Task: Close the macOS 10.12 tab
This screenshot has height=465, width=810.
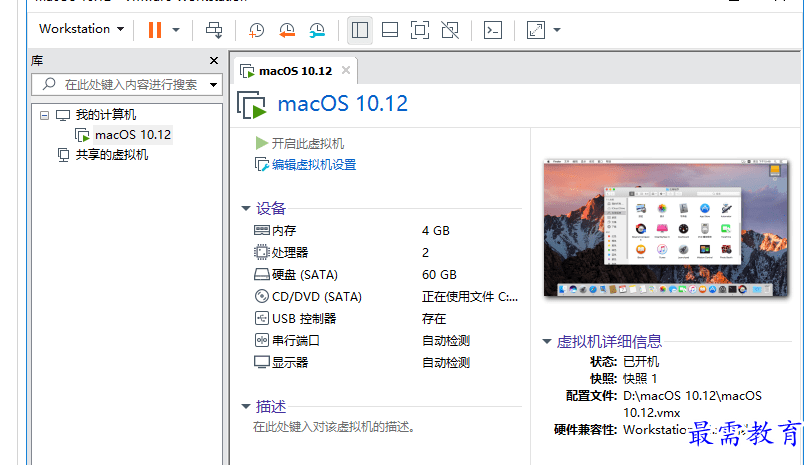Action: click(x=346, y=70)
